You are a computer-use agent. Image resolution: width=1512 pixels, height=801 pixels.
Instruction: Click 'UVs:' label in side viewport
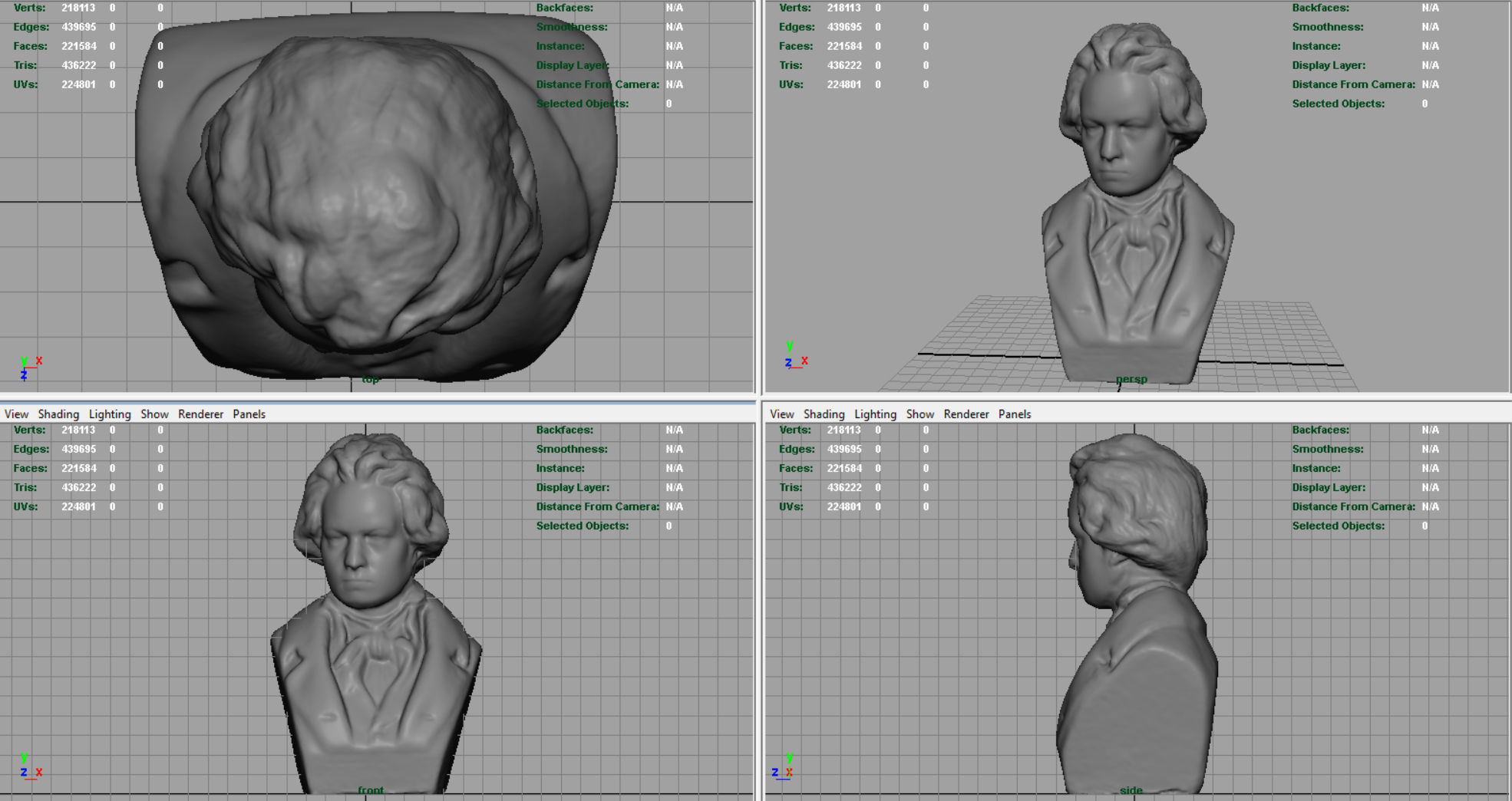point(791,506)
